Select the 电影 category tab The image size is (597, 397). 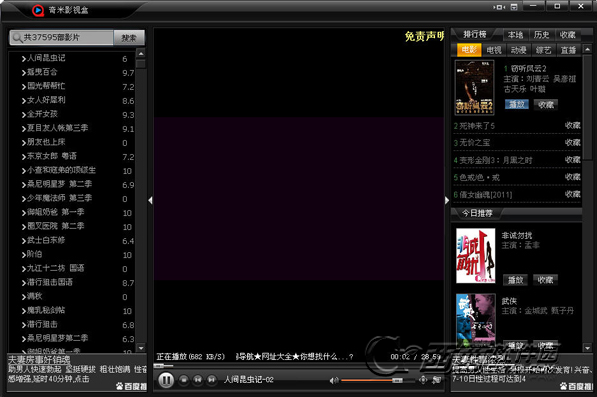point(469,50)
